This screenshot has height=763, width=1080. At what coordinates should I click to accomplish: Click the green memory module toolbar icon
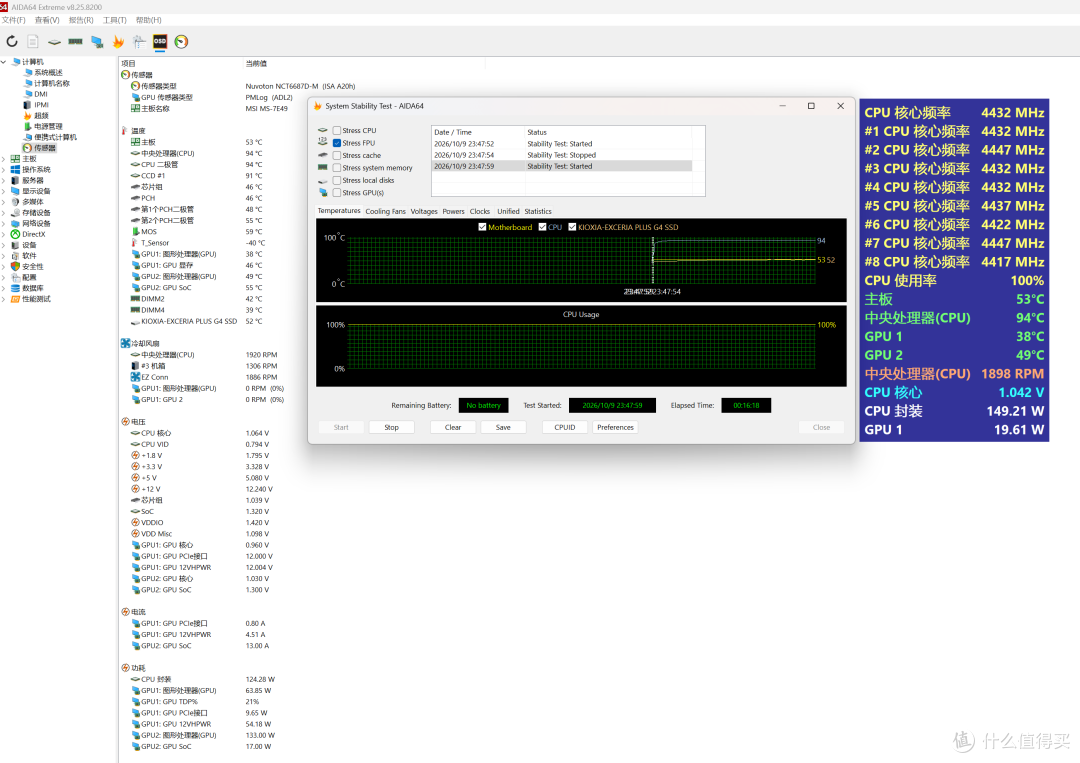76,42
